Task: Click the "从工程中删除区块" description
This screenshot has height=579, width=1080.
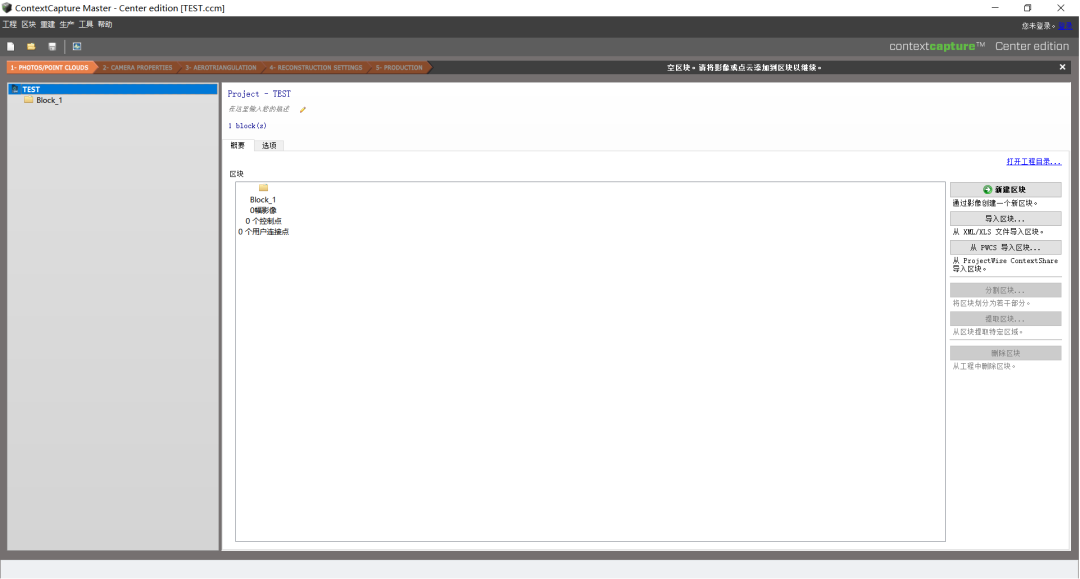Action: [984, 367]
